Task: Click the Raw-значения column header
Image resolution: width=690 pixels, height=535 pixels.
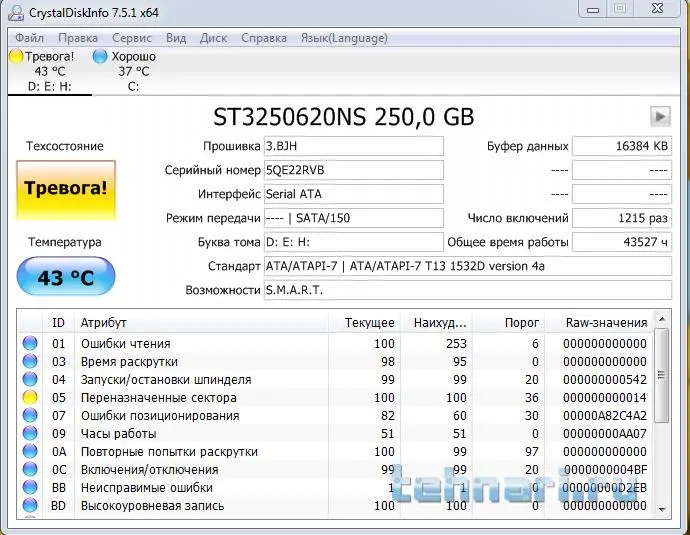Action: pos(599,322)
